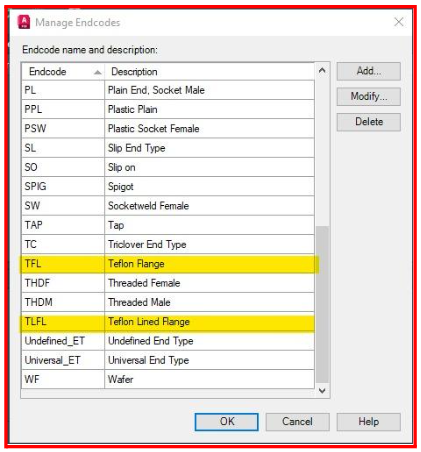Image resolution: width=421 pixels, height=452 pixels.
Task: Click the Add... button
Action: [369, 71]
